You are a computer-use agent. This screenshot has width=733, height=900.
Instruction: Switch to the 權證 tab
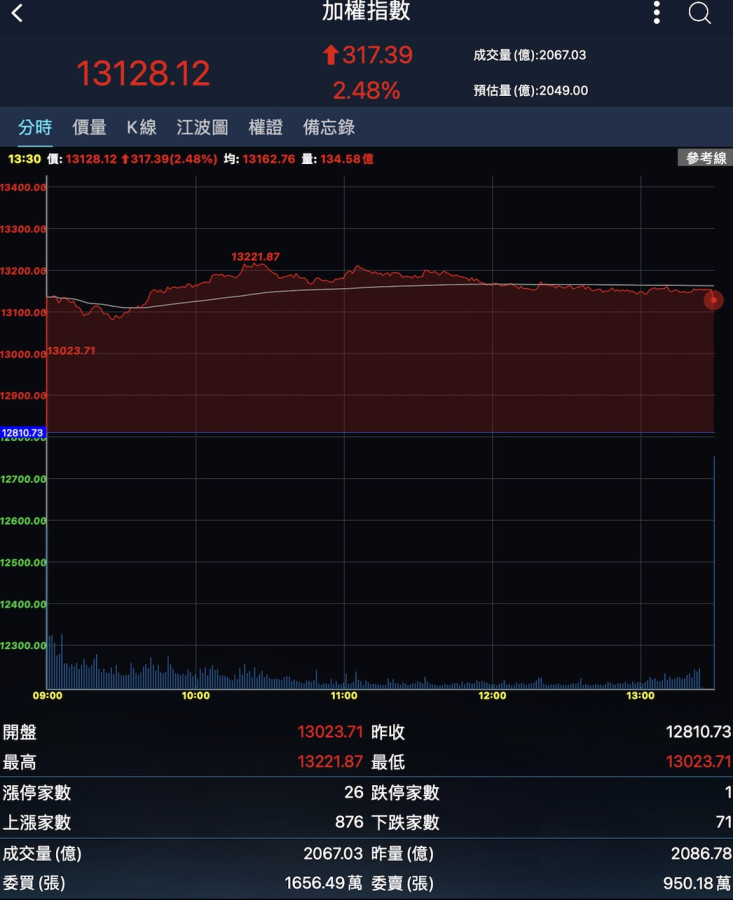tap(266, 127)
